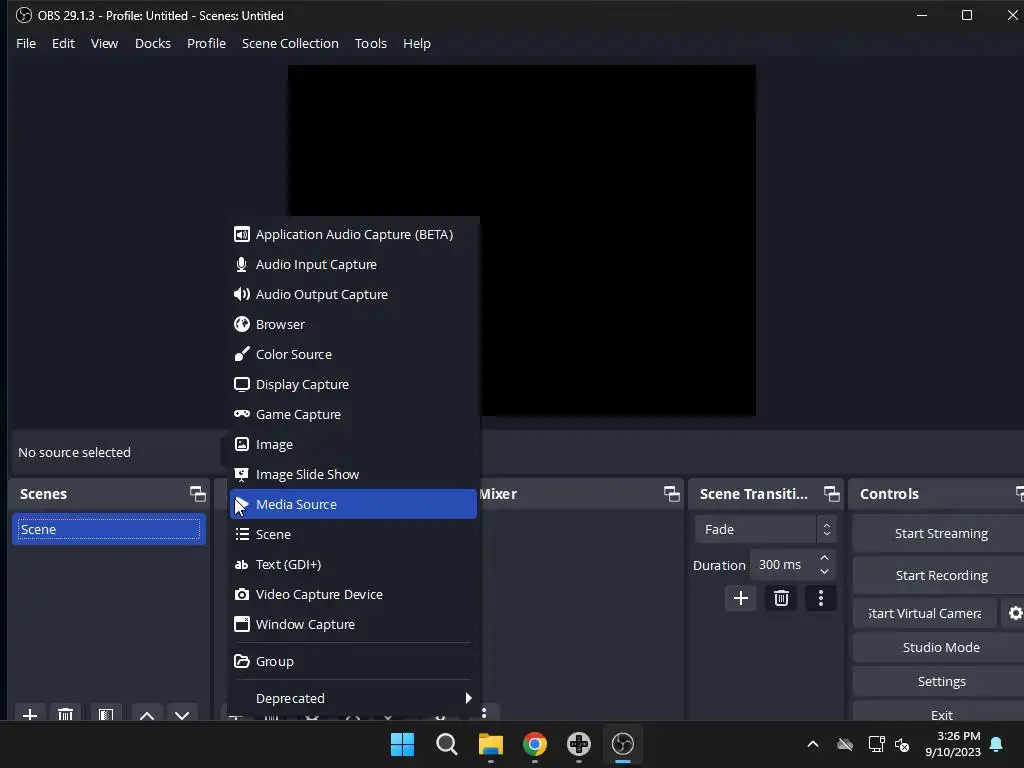Open Google Chrome from taskbar
Screen dimensions: 1024x768
535,744
